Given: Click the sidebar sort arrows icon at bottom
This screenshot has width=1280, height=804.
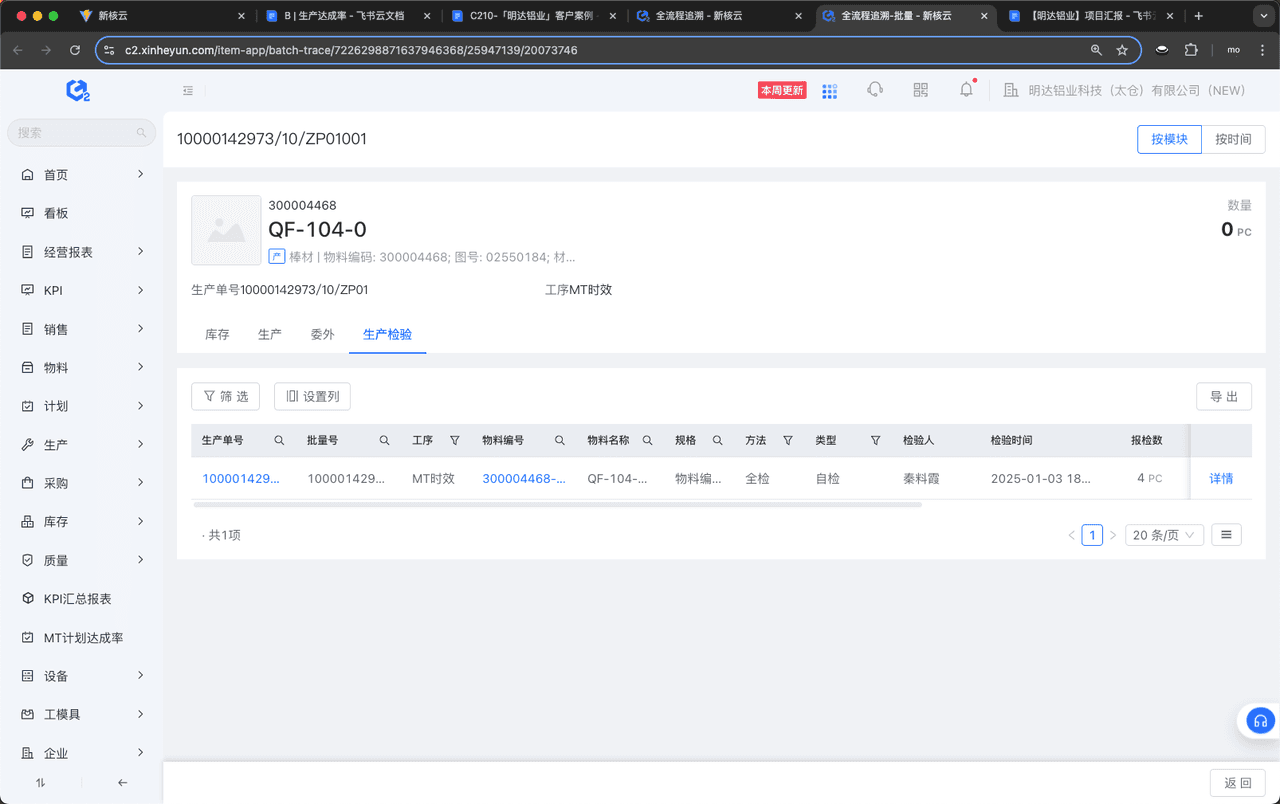Looking at the screenshot, I should point(41,783).
